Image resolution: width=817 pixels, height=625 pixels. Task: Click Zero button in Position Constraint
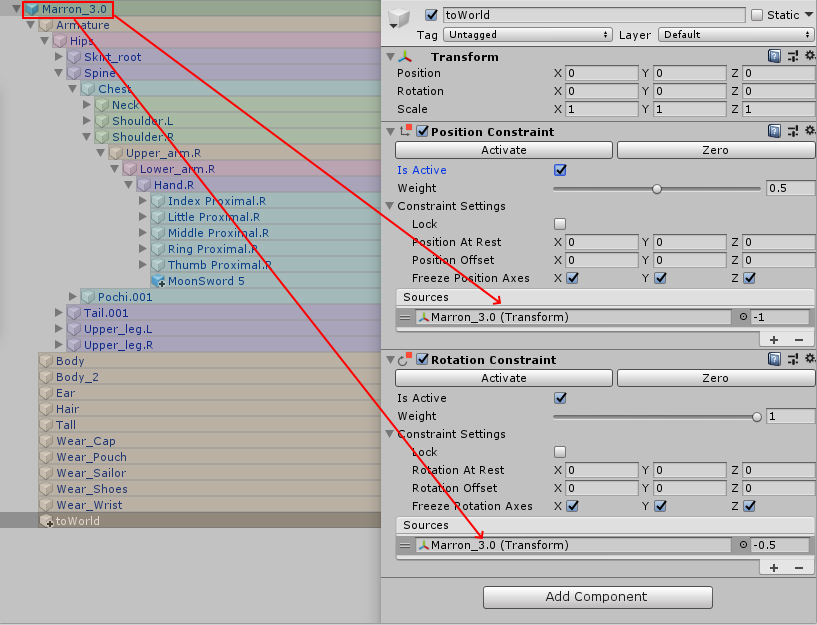716,150
